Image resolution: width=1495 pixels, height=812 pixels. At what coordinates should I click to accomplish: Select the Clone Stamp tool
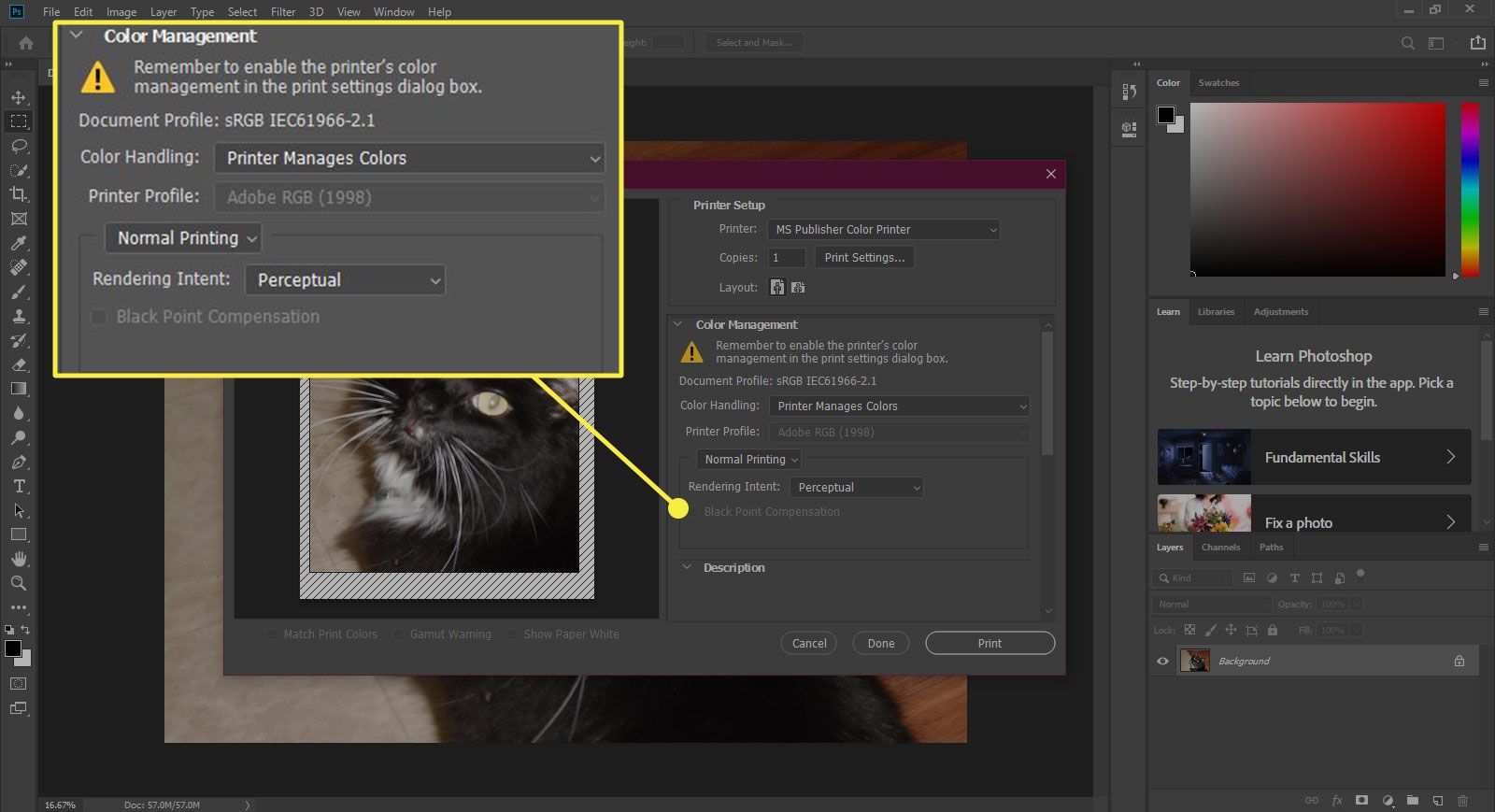point(19,316)
